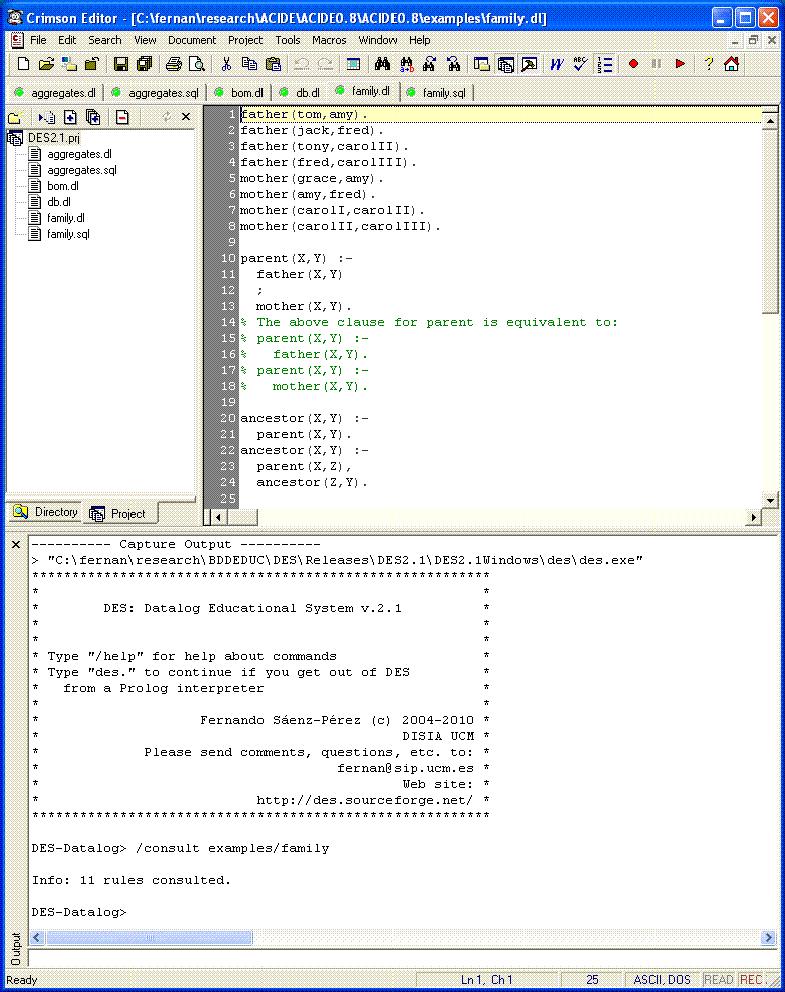785x992 pixels.
Task: Click editor horizontal scrollbar right arrow
Action: click(753, 517)
